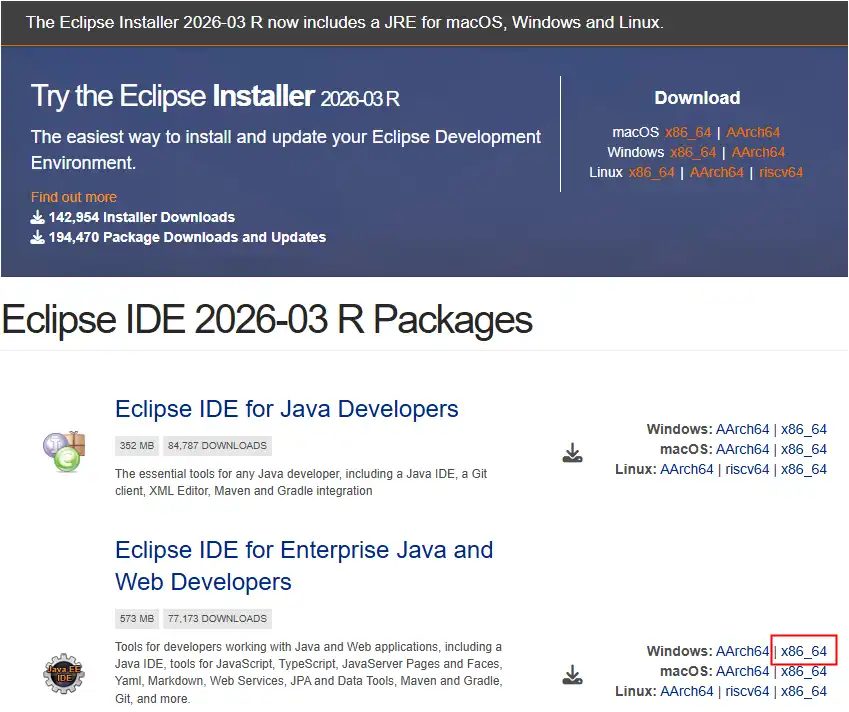Download Installer for Windows AArch64

tap(758, 152)
